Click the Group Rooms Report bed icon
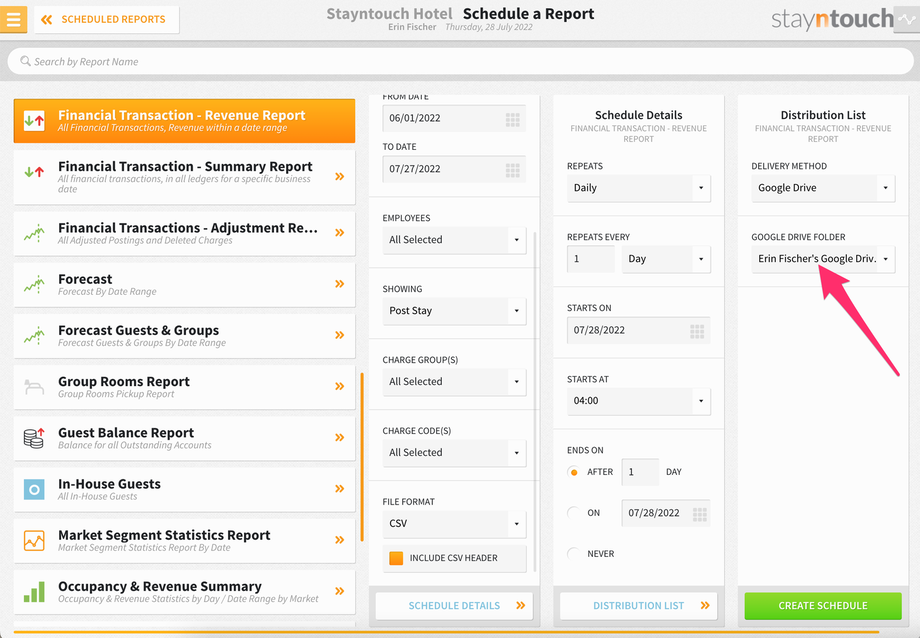 [34, 387]
